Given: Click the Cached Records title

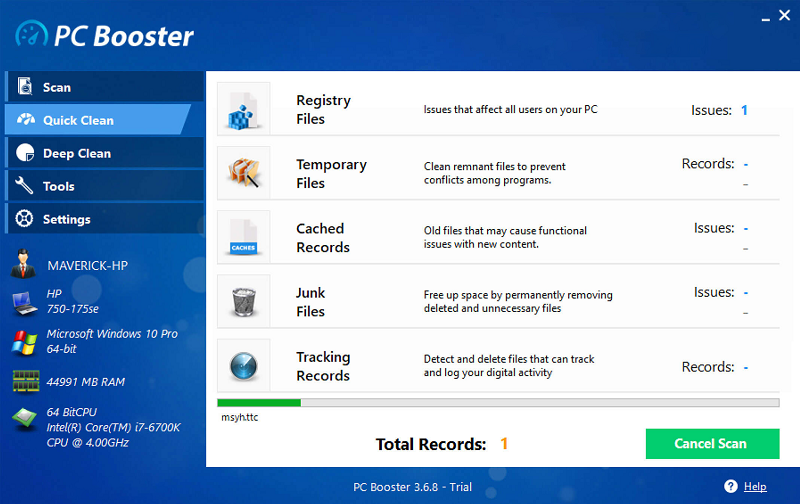Looking at the screenshot, I should pyautogui.click(x=323, y=238).
